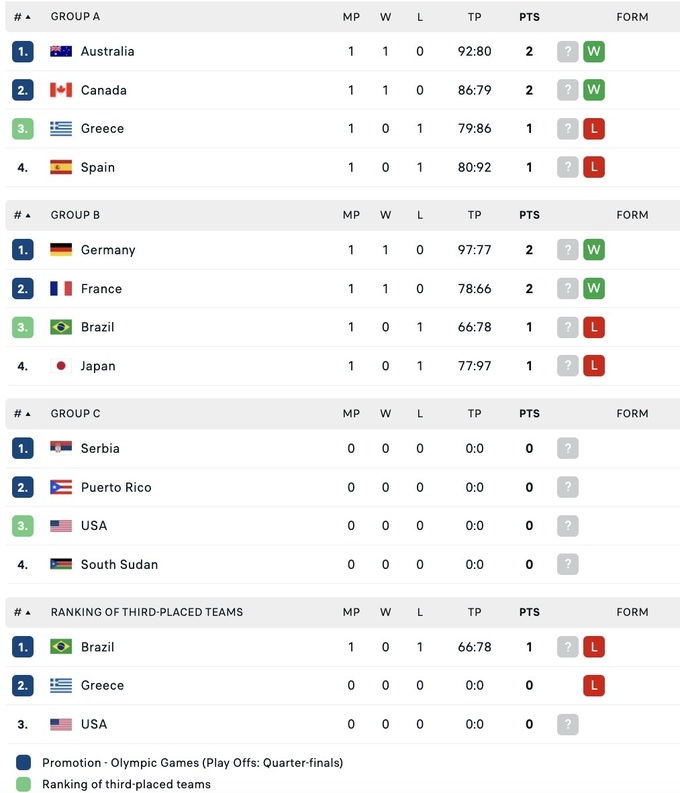Image resolution: width=680 pixels, height=793 pixels.
Task: Open the Greece team link in Group A
Action: click(102, 128)
